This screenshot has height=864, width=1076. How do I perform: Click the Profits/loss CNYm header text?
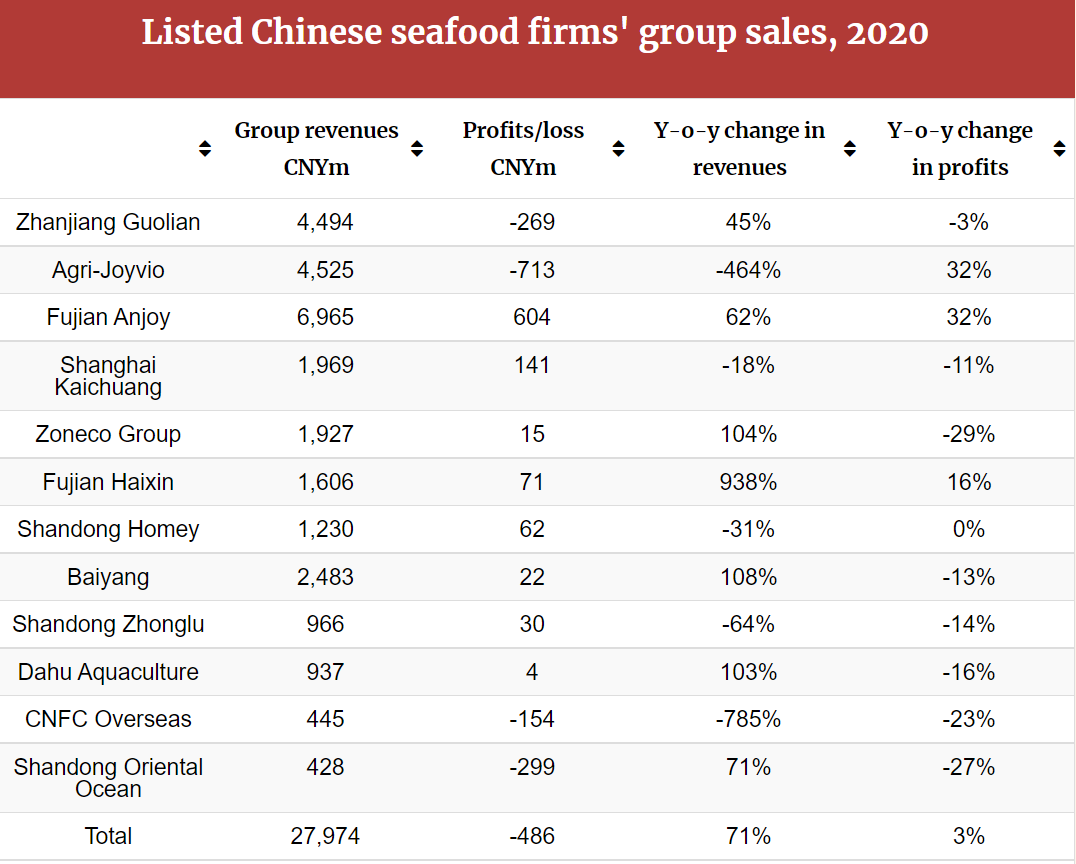(523, 149)
